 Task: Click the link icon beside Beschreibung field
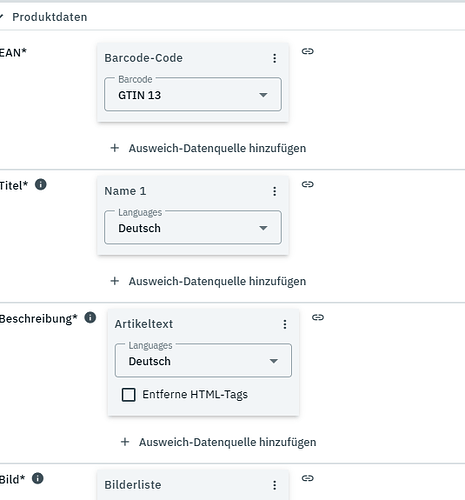click(x=318, y=317)
